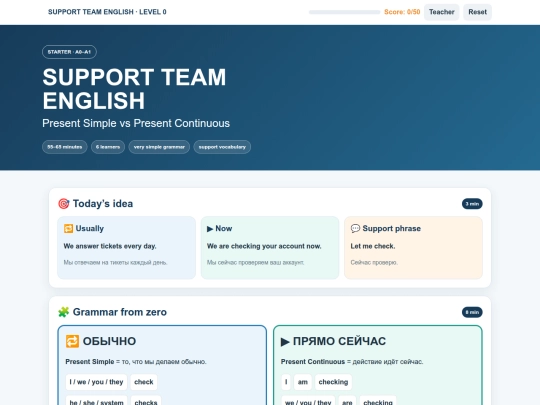The image size is (540, 405).
Task: Click the puzzle icon beside Grammar from zero
Action: pos(63,312)
